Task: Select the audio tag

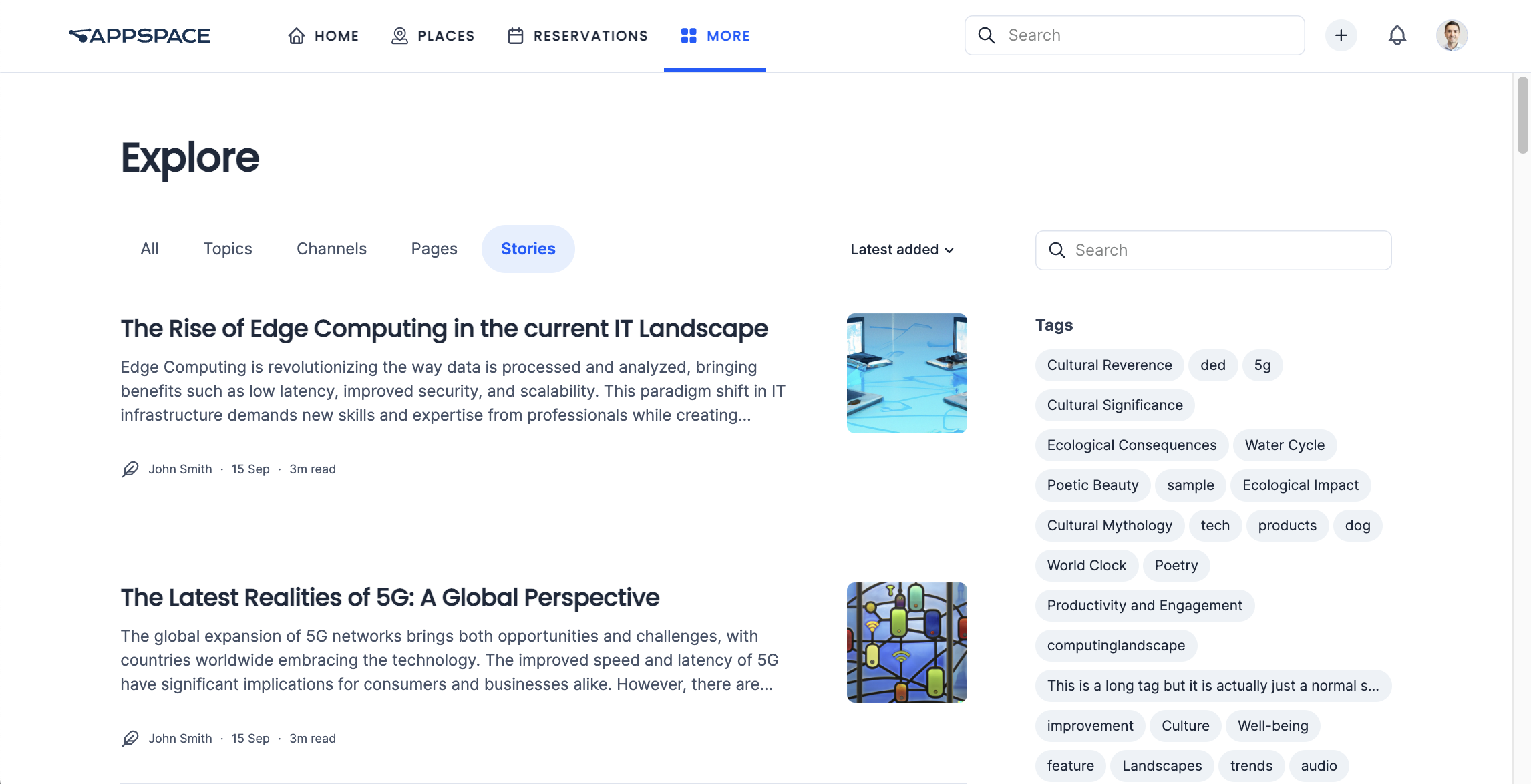Action: coord(1319,766)
